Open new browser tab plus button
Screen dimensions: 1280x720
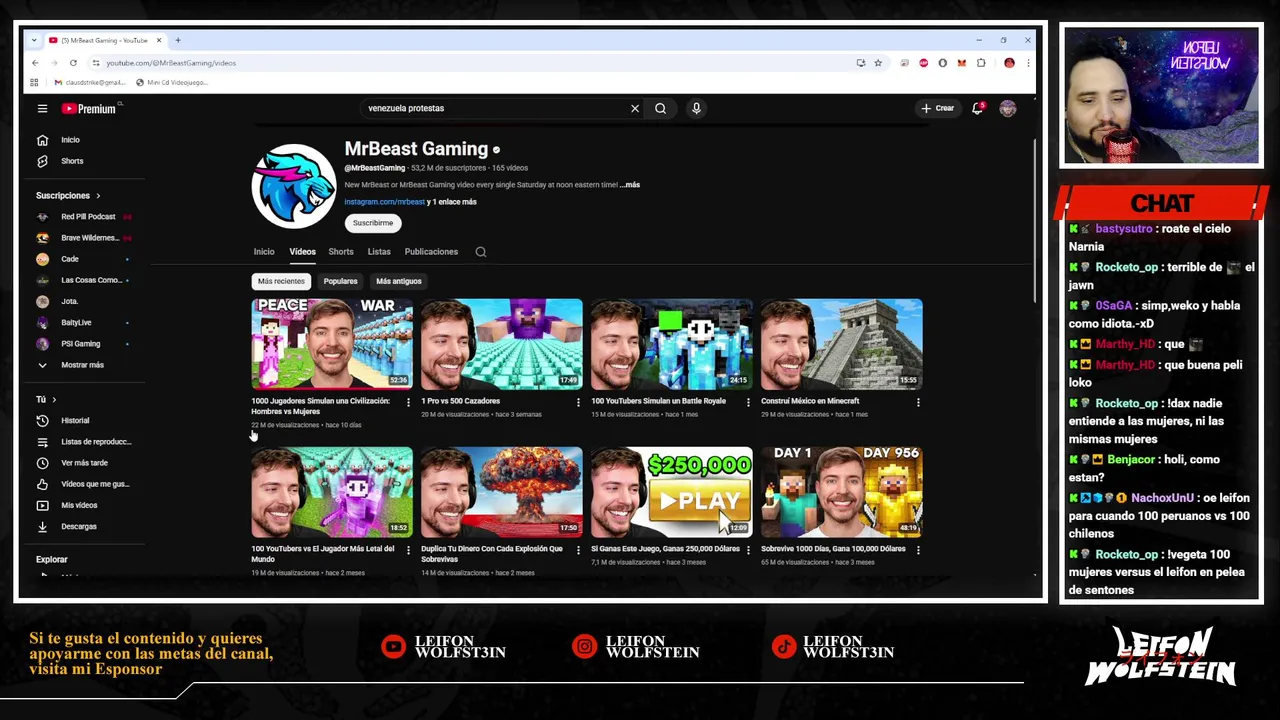click(178, 40)
